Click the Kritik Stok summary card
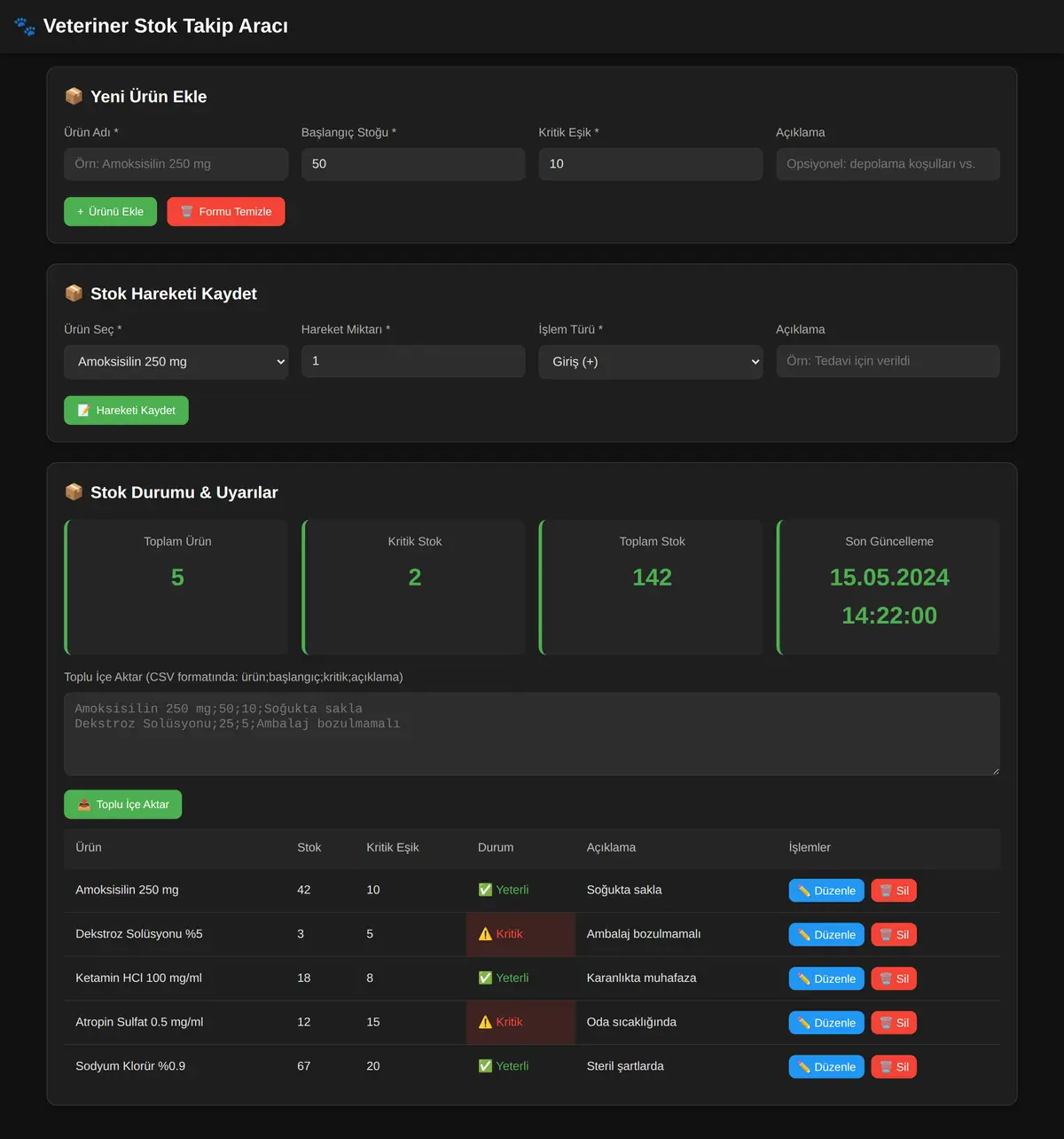Screen dimensions: 1064x1139 pyautogui.click(x=413, y=587)
